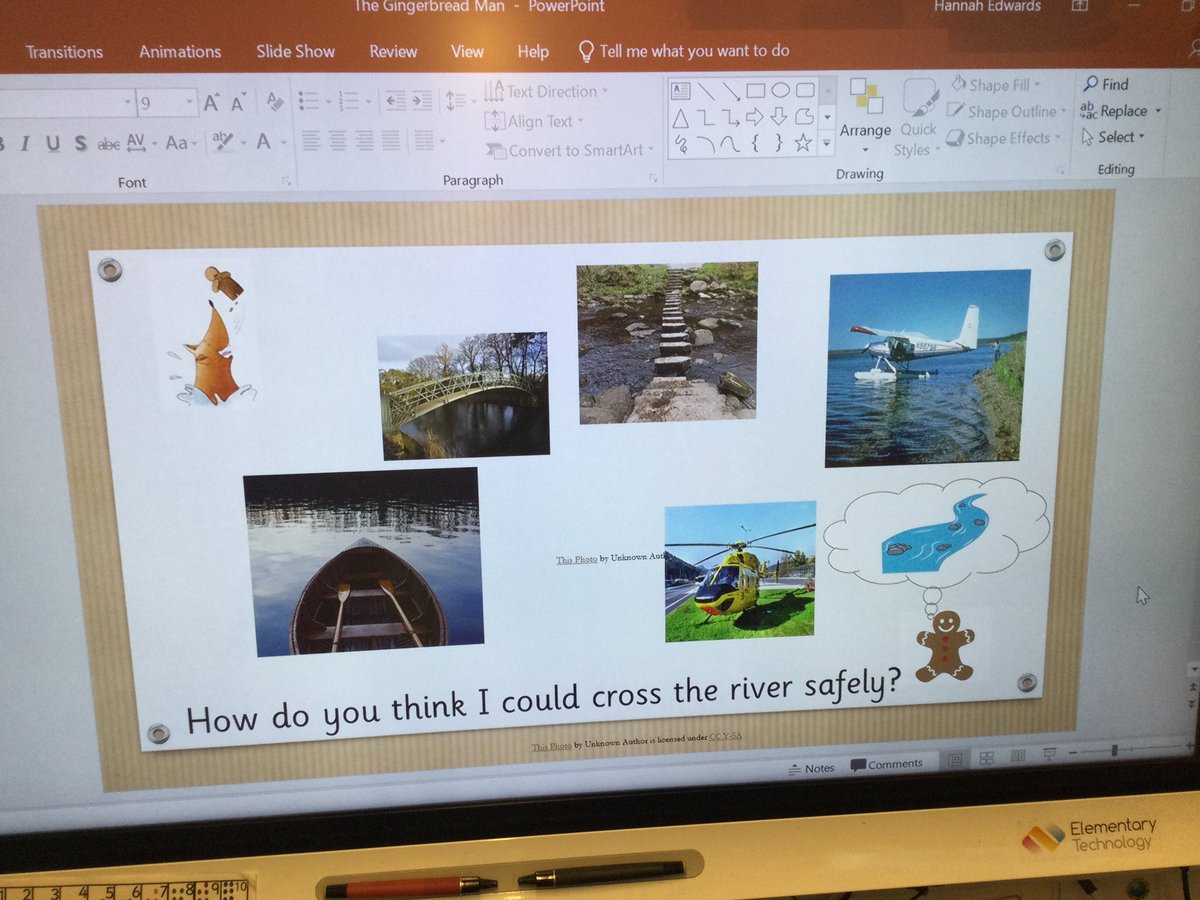Open the Animations tab
Viewport: 1200px width, 900px height.
pos(180,51)
